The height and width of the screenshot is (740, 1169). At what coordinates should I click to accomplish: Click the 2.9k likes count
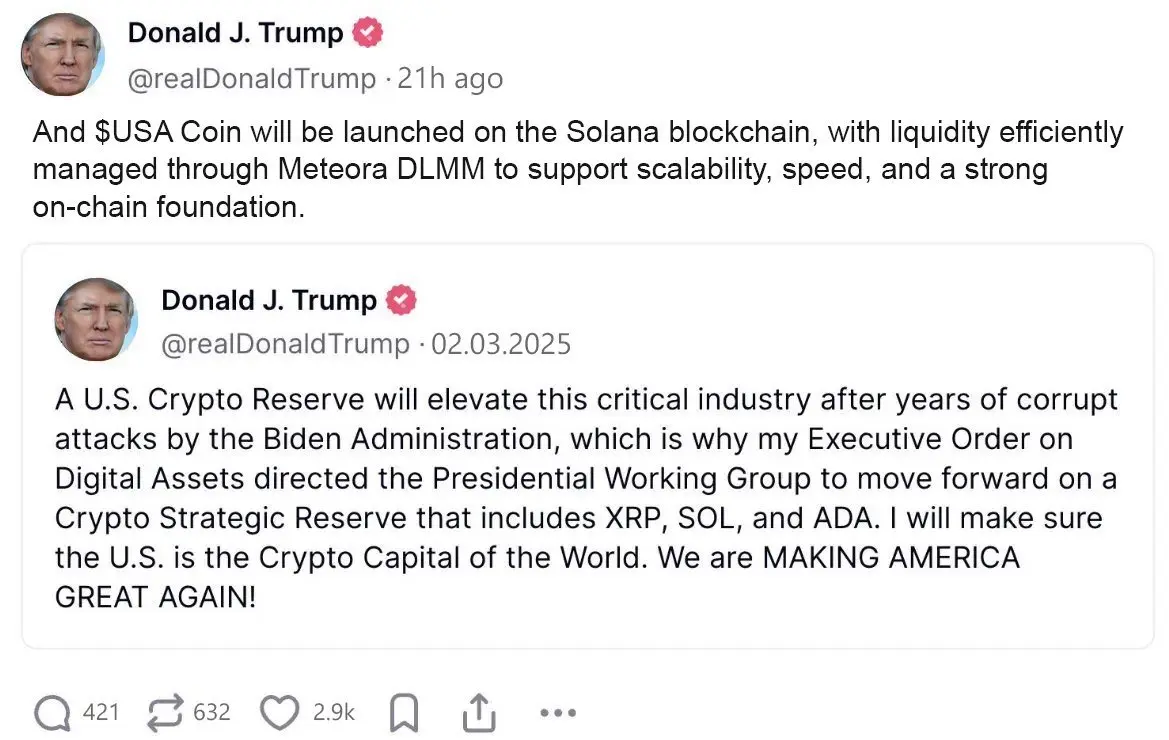[334, 713]
